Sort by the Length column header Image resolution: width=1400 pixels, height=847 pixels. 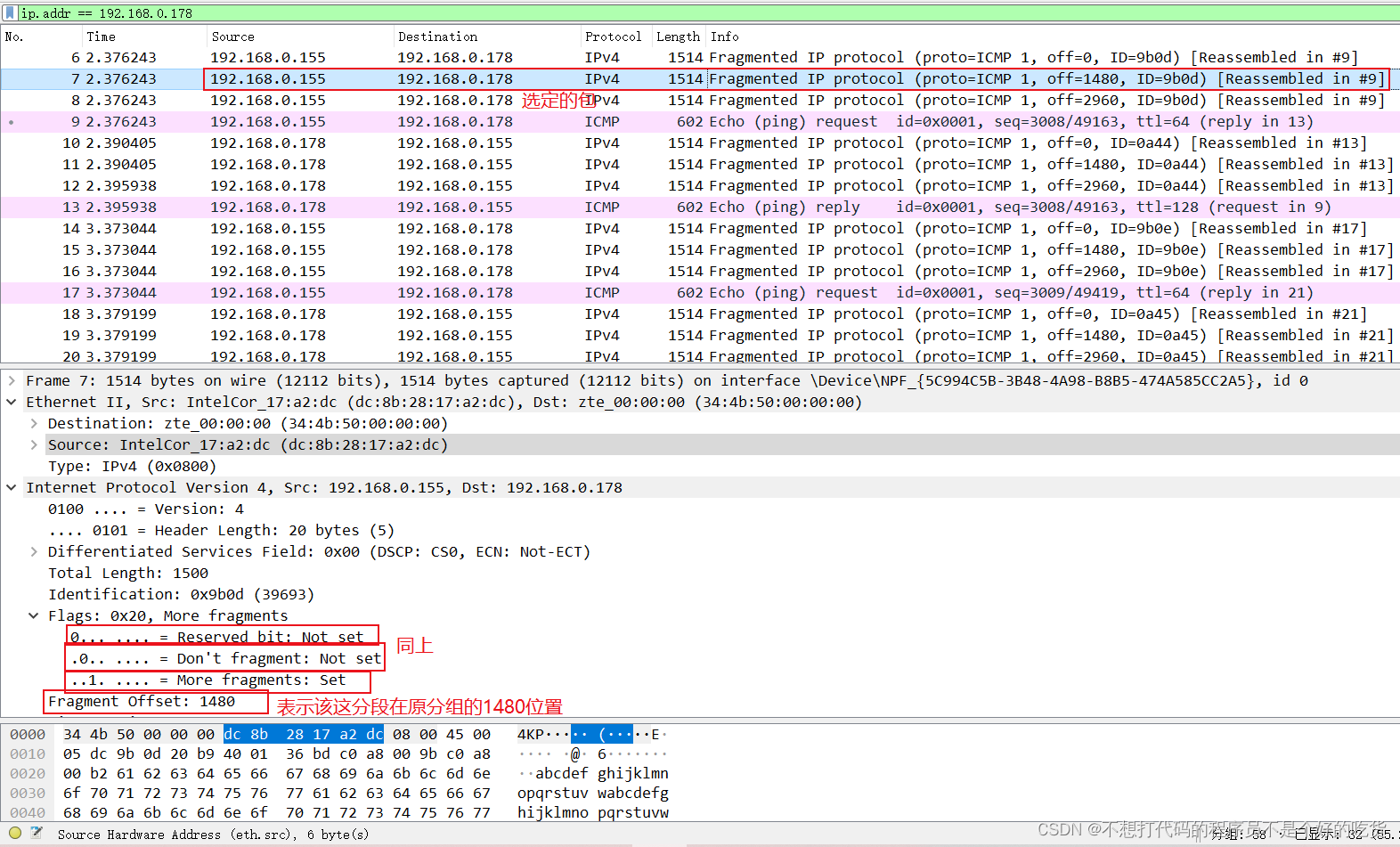(x=679, y=37)
